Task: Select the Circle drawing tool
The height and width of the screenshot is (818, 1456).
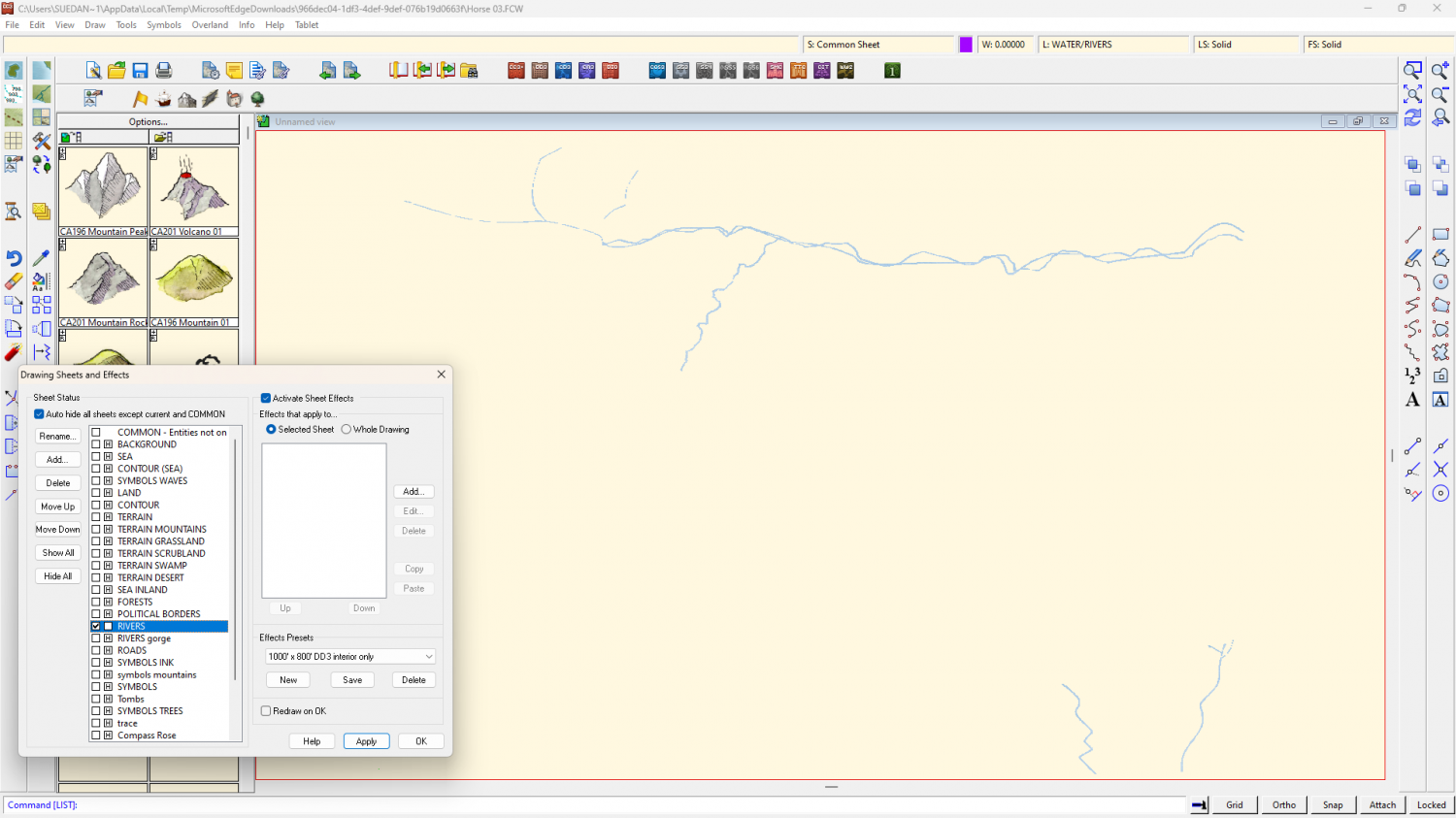Action: pos(1440,281)
